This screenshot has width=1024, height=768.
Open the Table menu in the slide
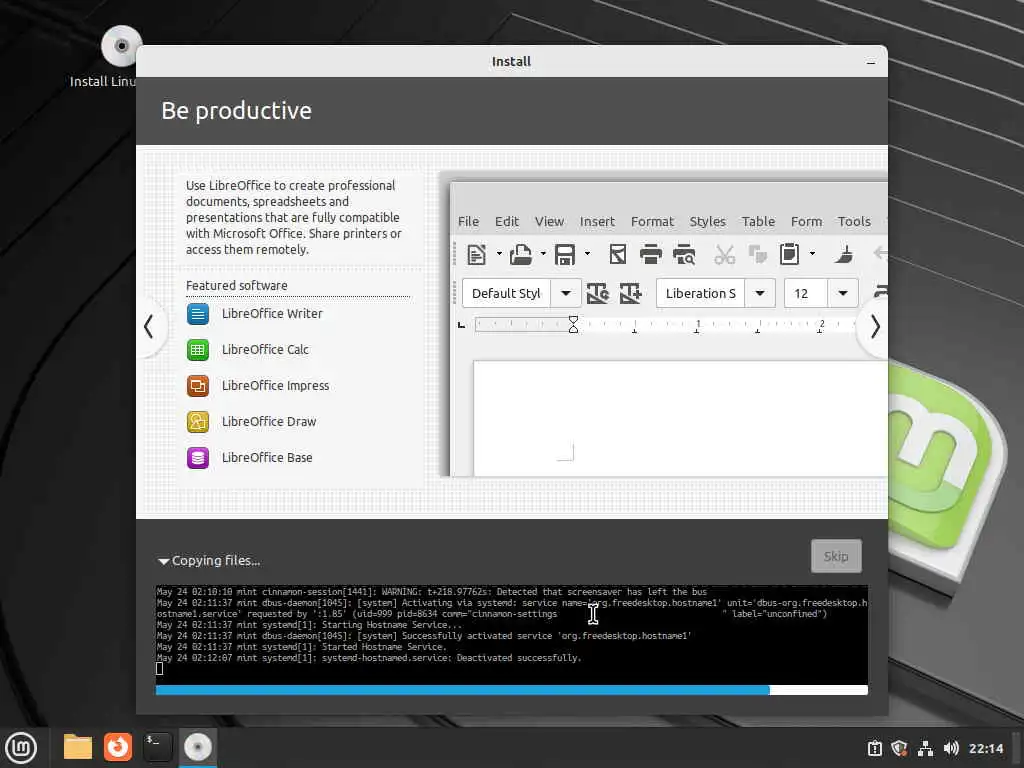758,221
